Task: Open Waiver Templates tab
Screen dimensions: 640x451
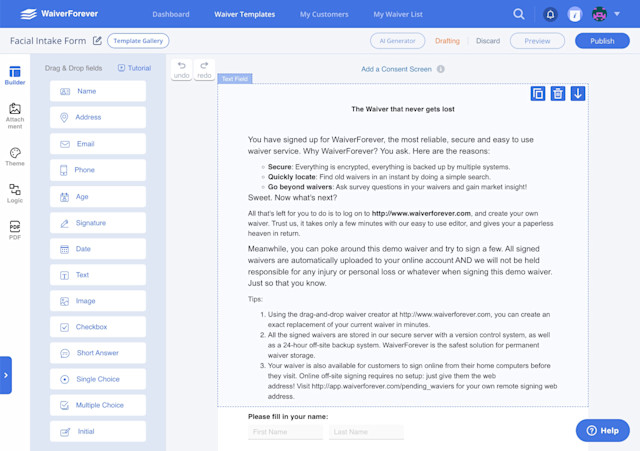Action: coord(244,14)
